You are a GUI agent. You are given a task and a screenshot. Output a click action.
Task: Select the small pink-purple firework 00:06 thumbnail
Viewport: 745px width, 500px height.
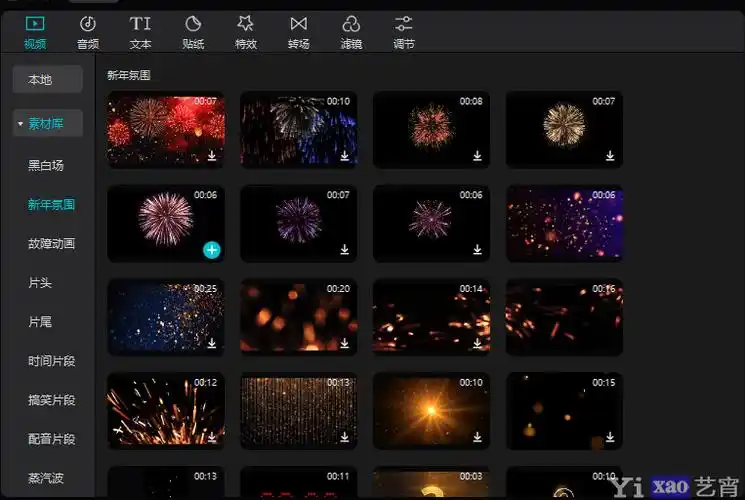click(x=431, y=223)
